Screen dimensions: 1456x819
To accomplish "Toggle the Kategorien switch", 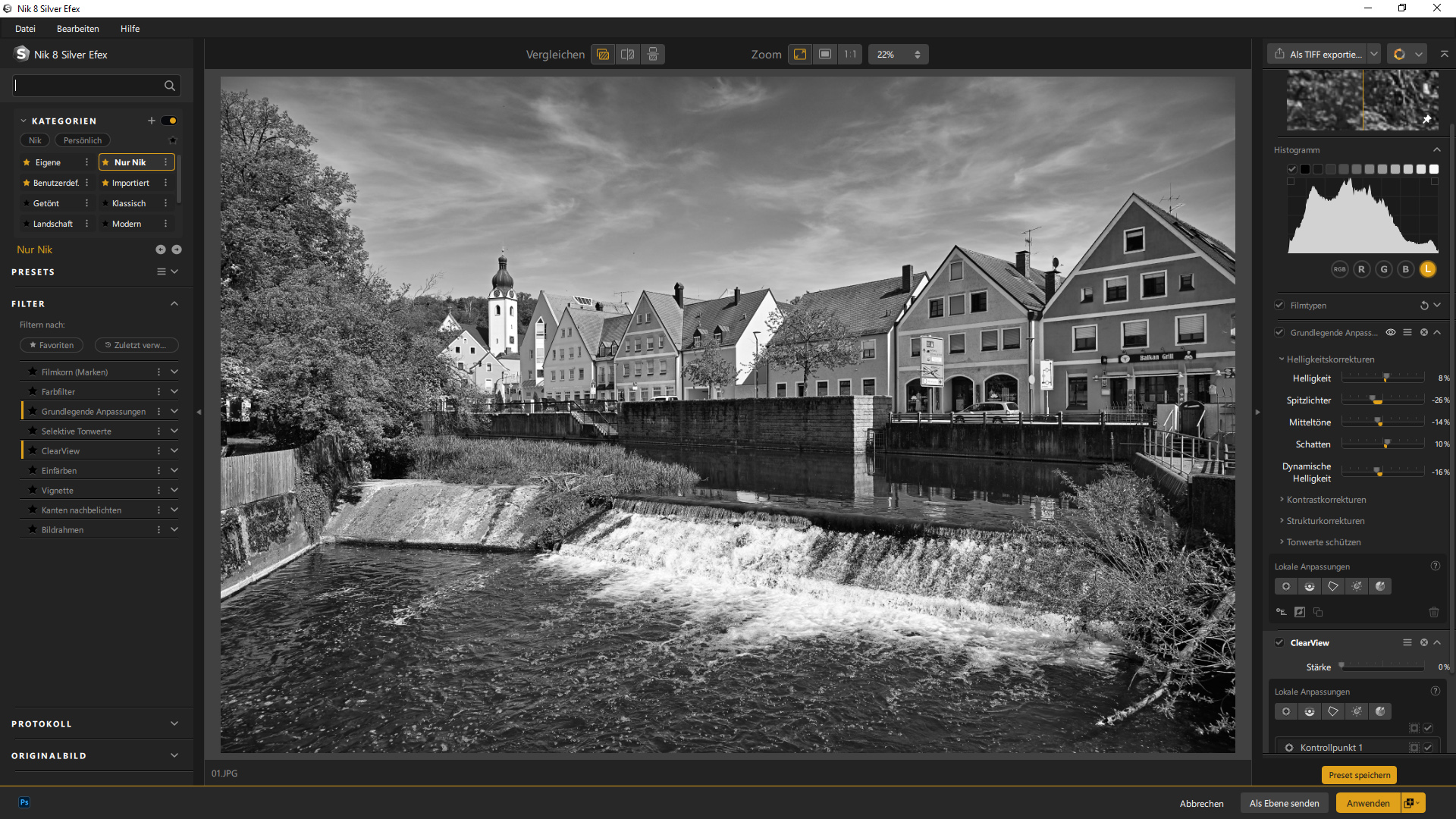I will [169, 121].
